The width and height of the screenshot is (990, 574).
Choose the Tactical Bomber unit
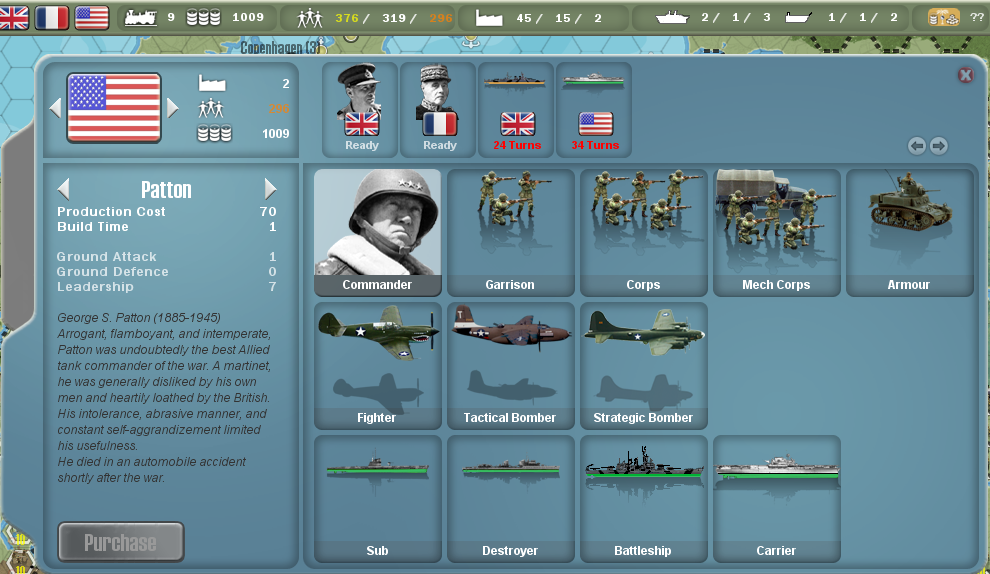[510, 365]
